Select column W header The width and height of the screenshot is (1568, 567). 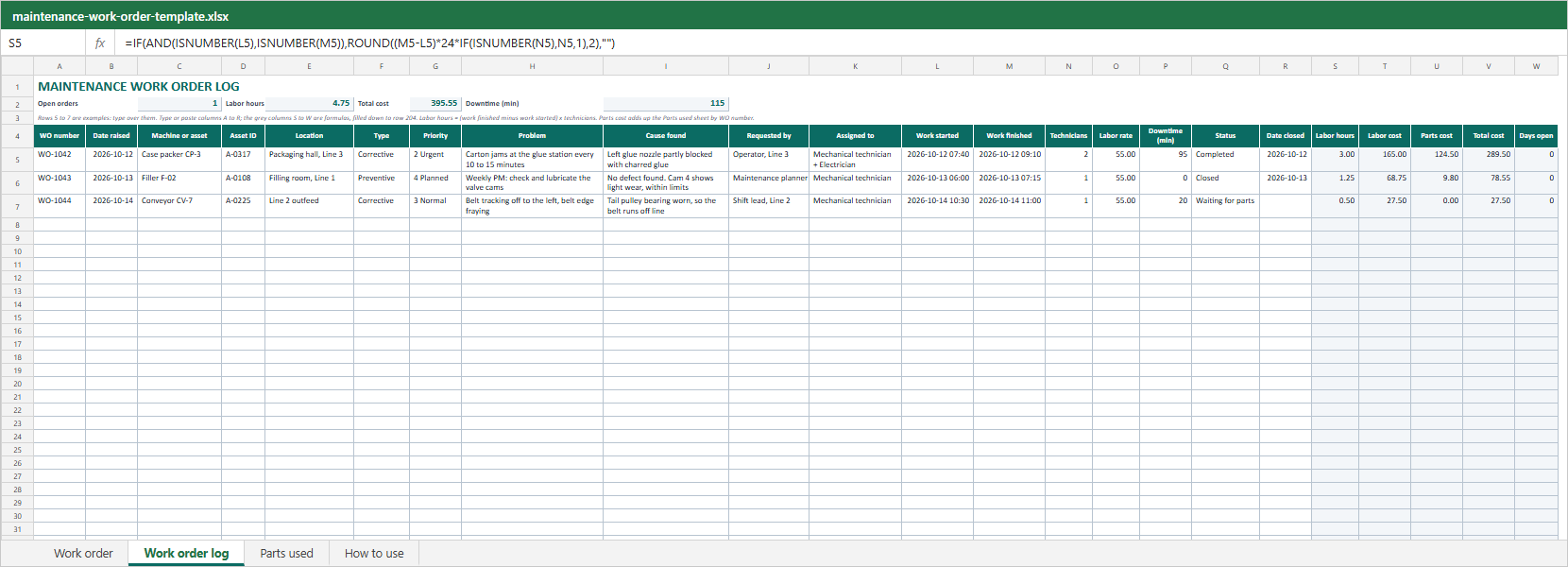pos(1536,66)
